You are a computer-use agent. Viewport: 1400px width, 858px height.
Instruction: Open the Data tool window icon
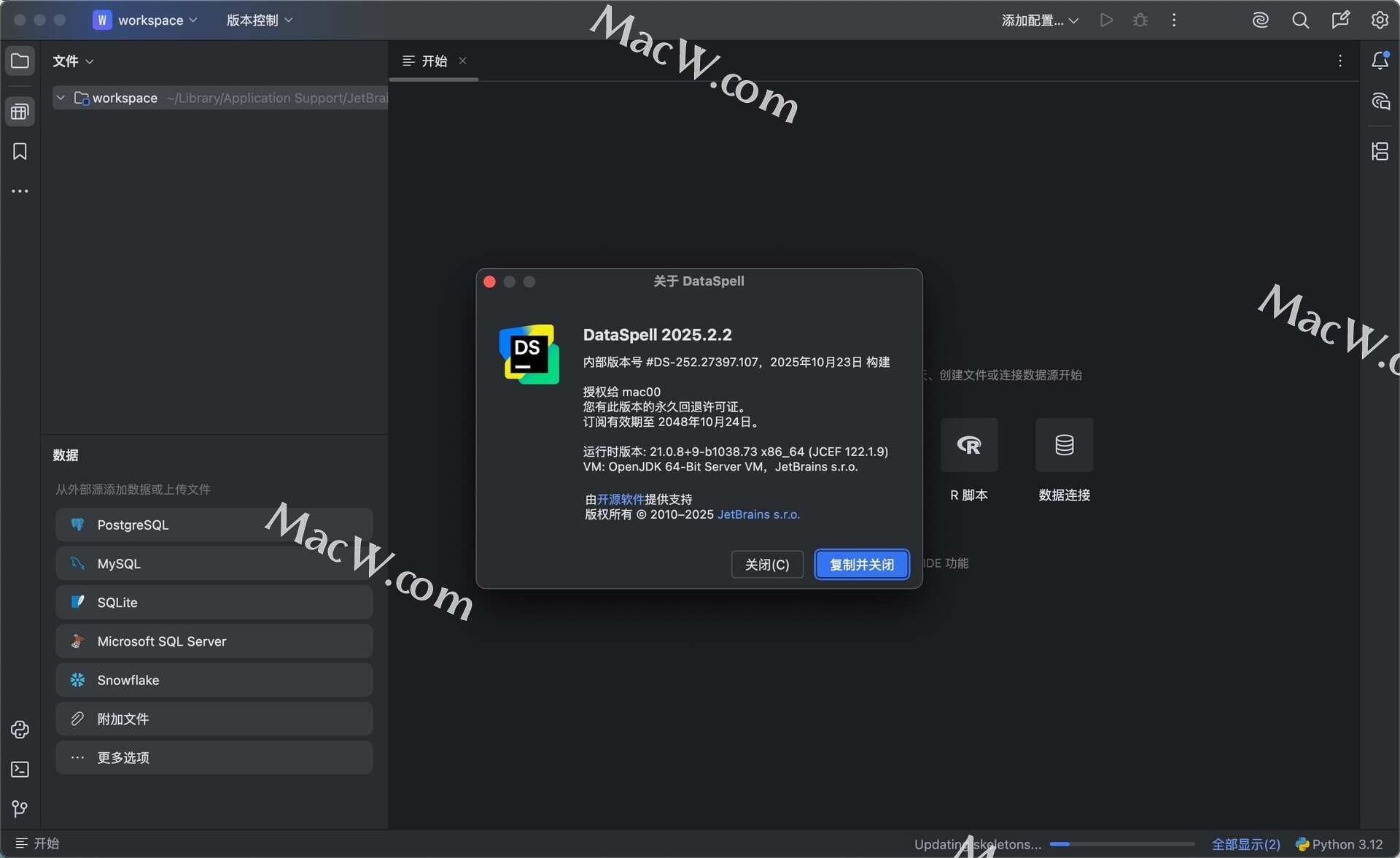coord(20,112)
